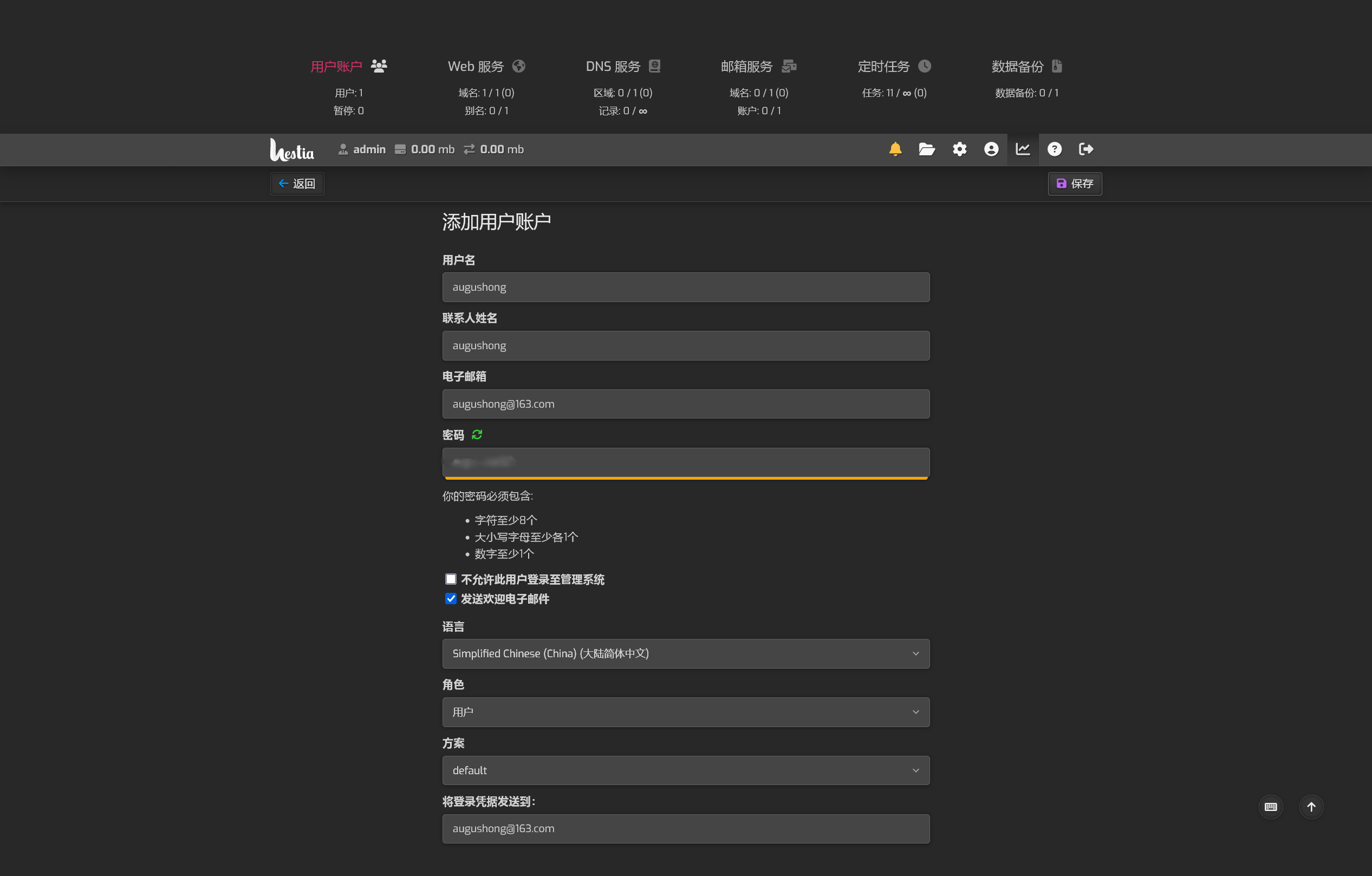Image resolution: width=1372 pixels, height=876 pixels.
Task: Click the scroll-to-top arrow button
Action: pos(1311,807)
